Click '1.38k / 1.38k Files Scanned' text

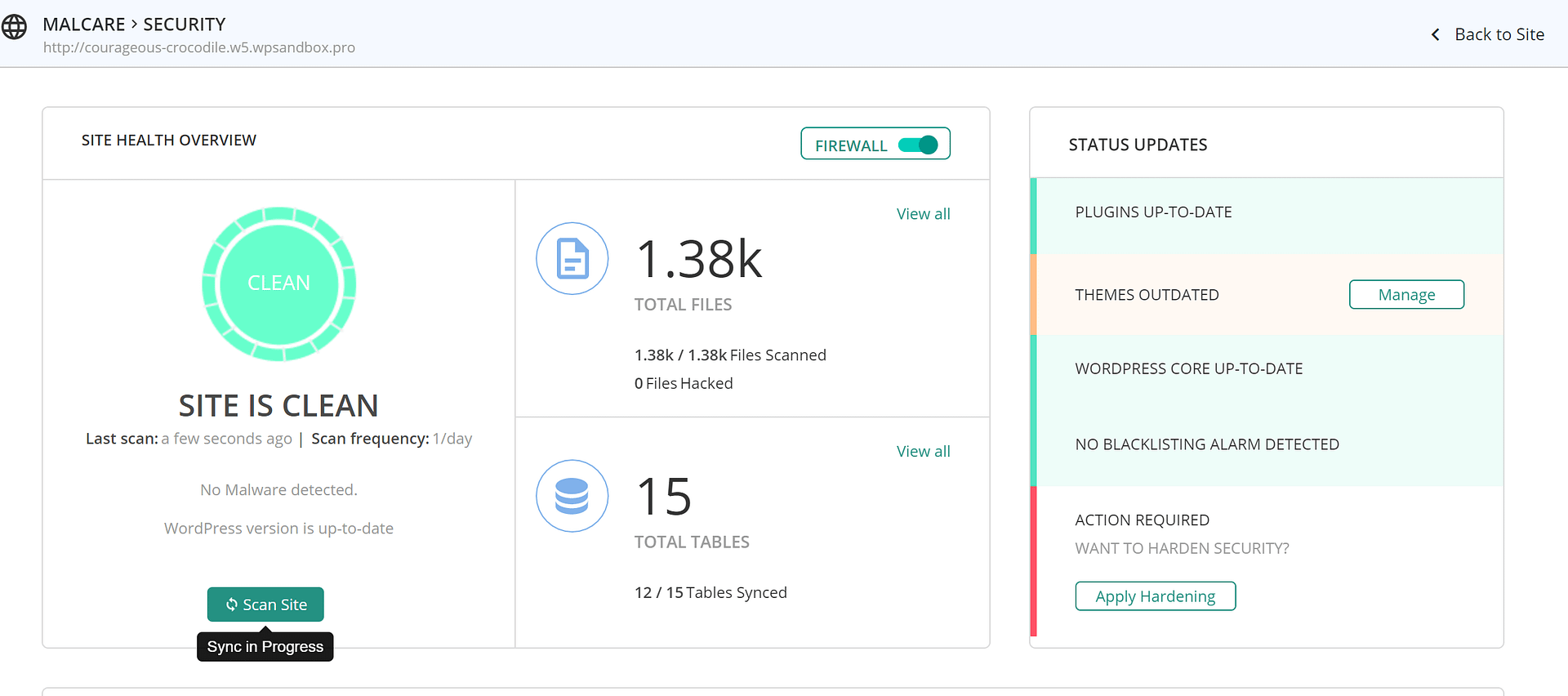pos(730,355)
